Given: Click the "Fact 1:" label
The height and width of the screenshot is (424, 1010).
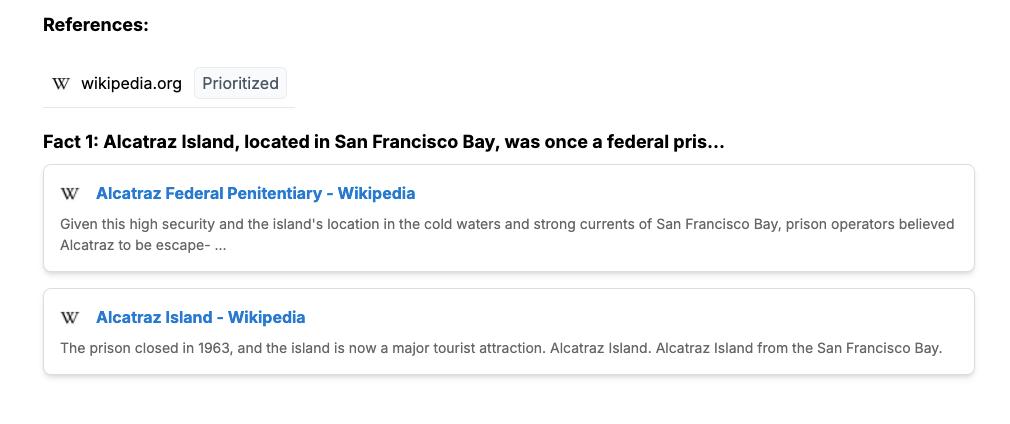Looking at the screenshot, I should tap(71, 142).
